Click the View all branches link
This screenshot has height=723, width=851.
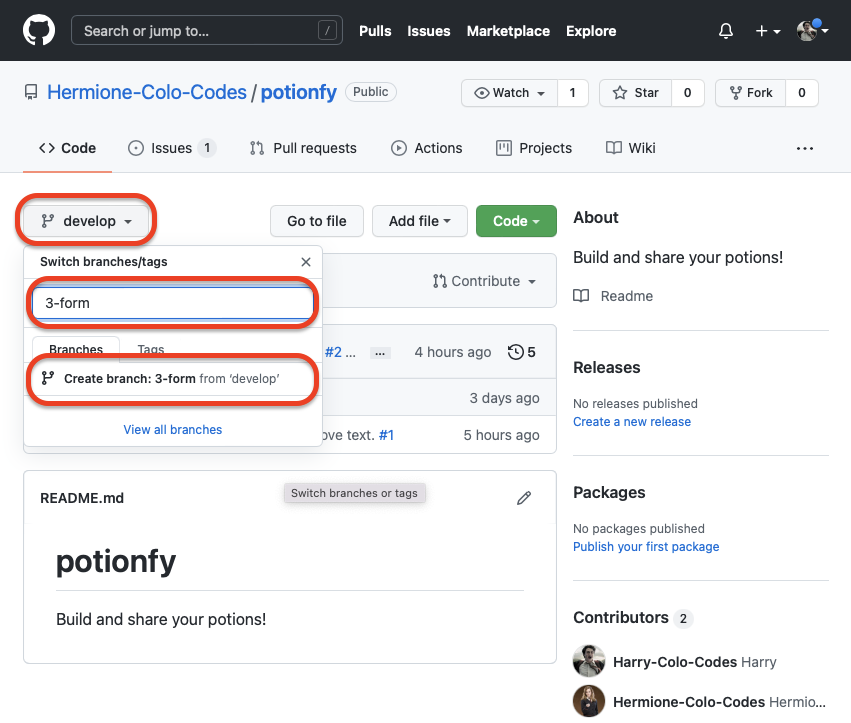tap(173, 429)
